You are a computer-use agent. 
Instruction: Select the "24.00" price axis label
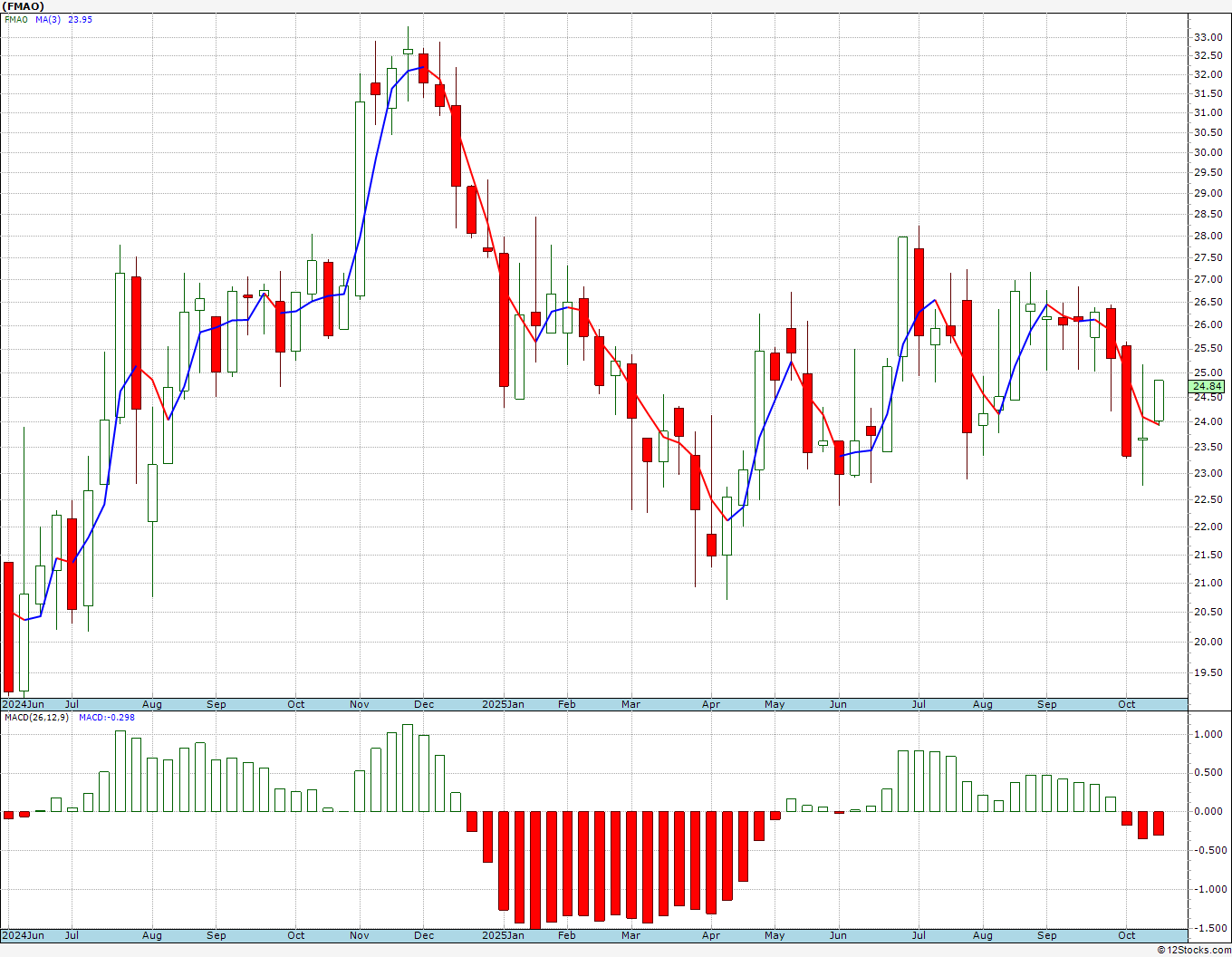(1208, 421)
